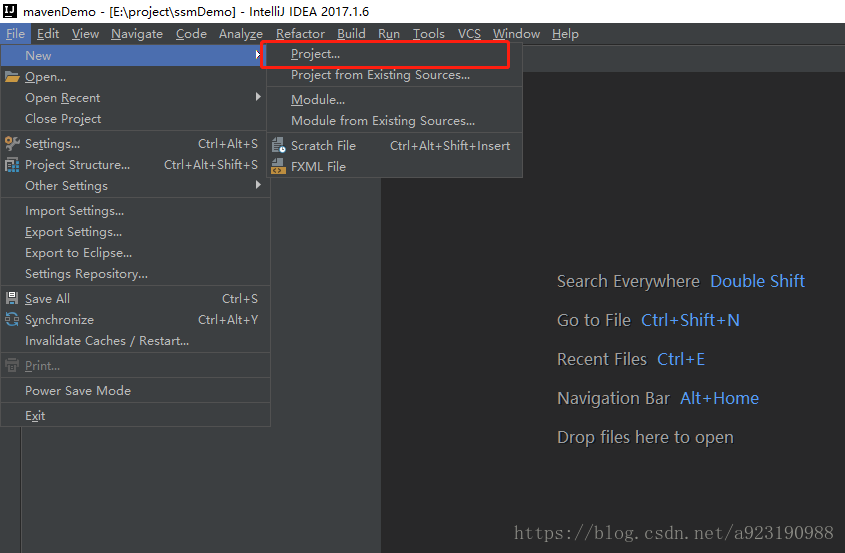Open the View menu
The height and width of the screenshot is (553, 845).
85,34
